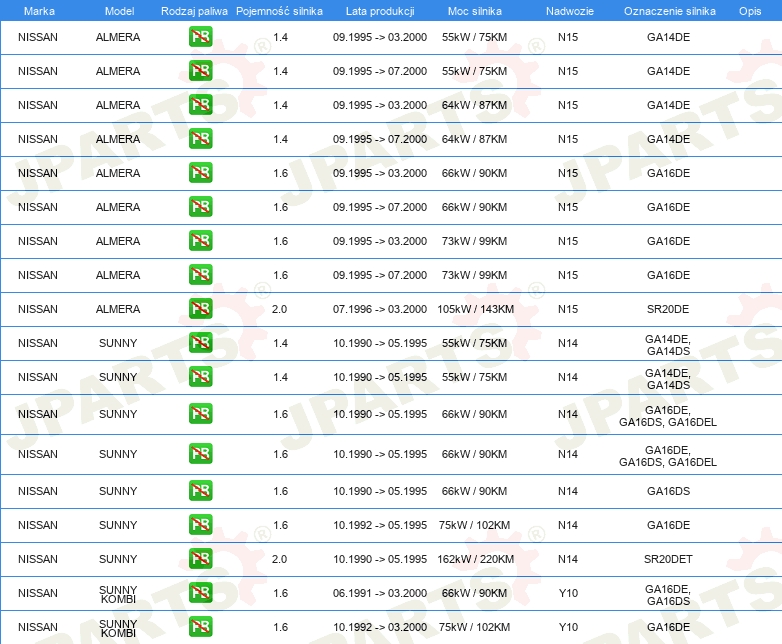Click '75kW / 102KM' in Sunny N14 row
This screenshot has height=644, width=782.
474,525
